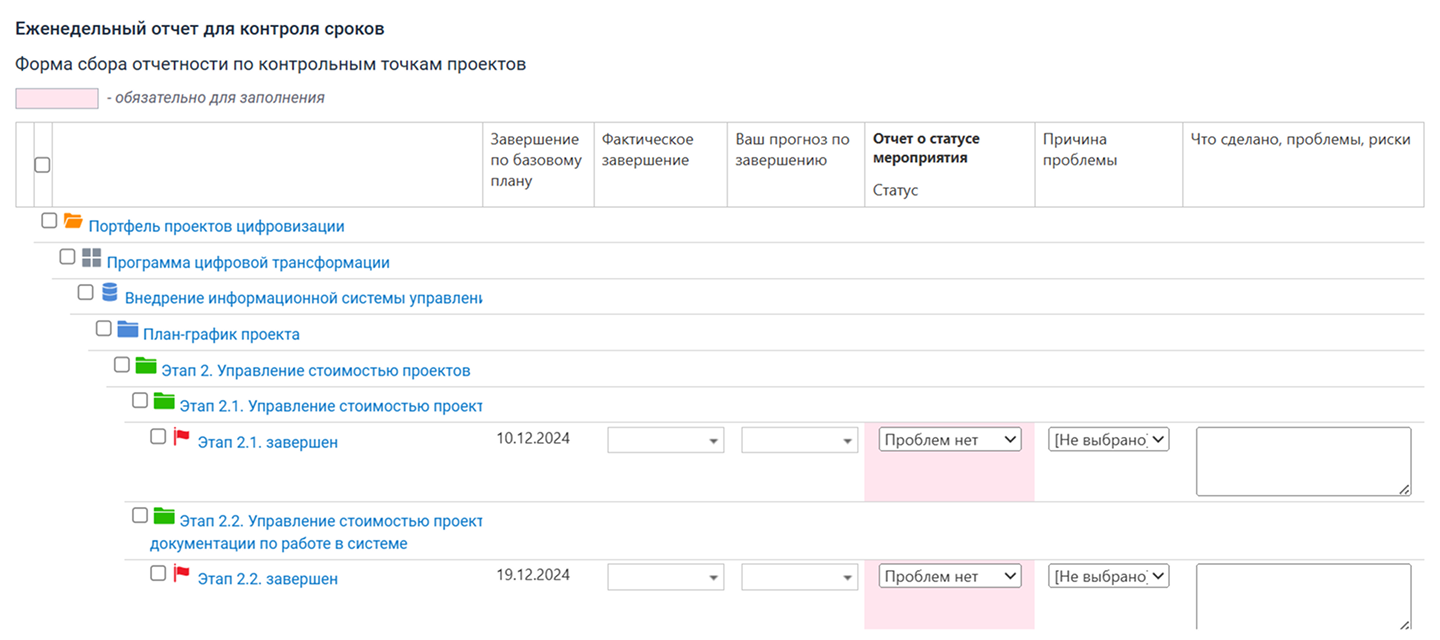Image resolution: width=1440 pixels, height=640 pixels.
Task: Click the grid icon beside Программа цифровой трансформации
Action: pyautogui.click(x=91, y=258)
